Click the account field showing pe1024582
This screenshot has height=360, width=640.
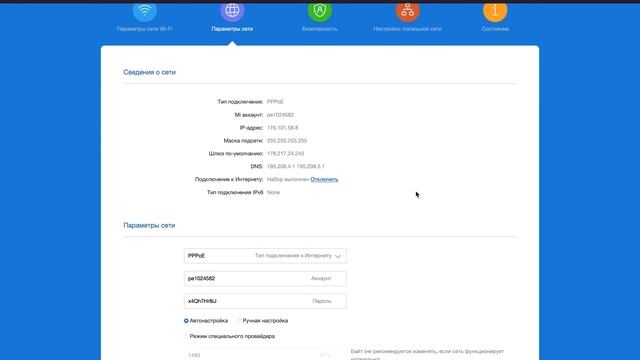pos(265,278)
